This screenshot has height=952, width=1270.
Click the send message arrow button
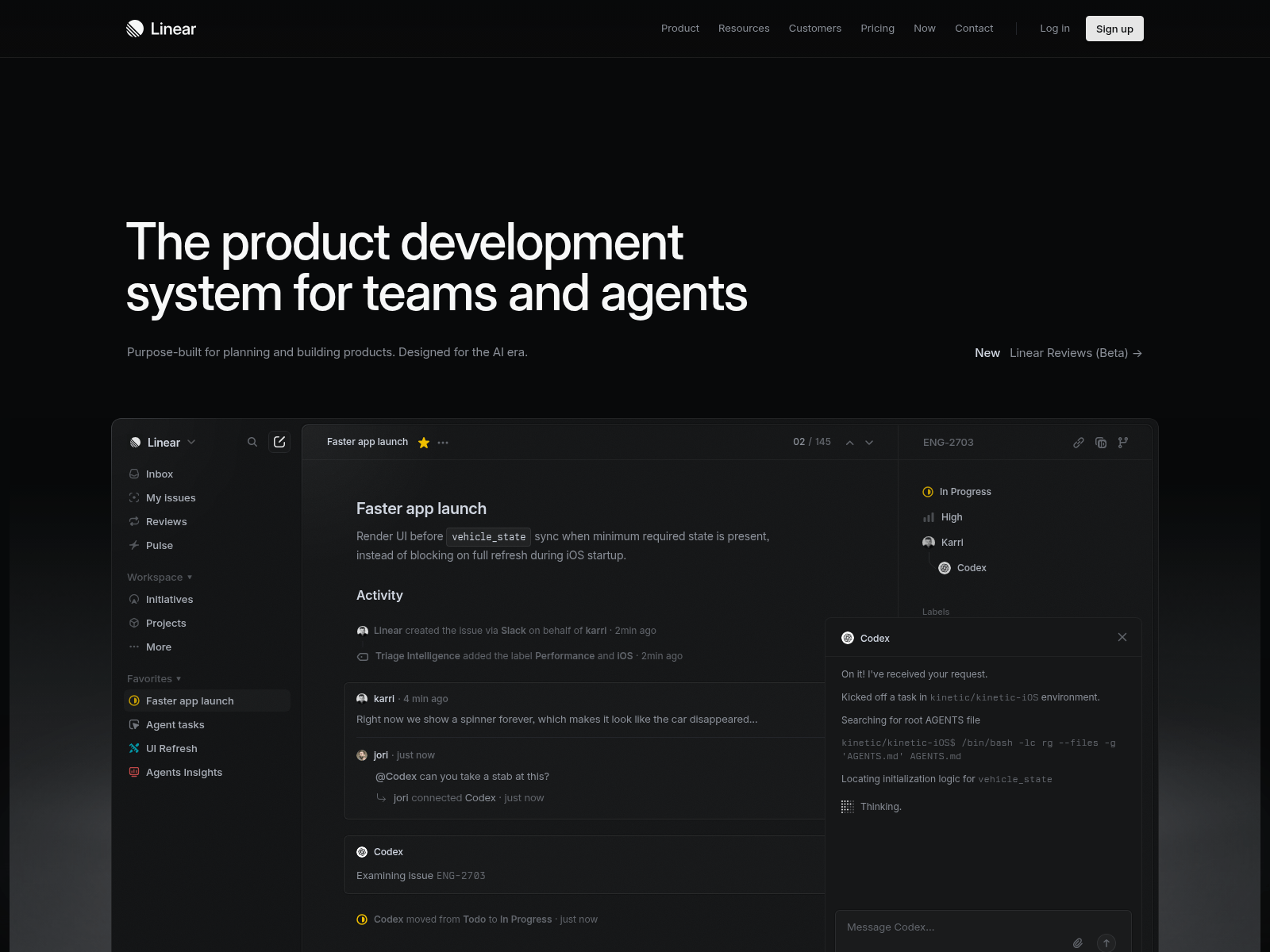tap(1106, 943)
